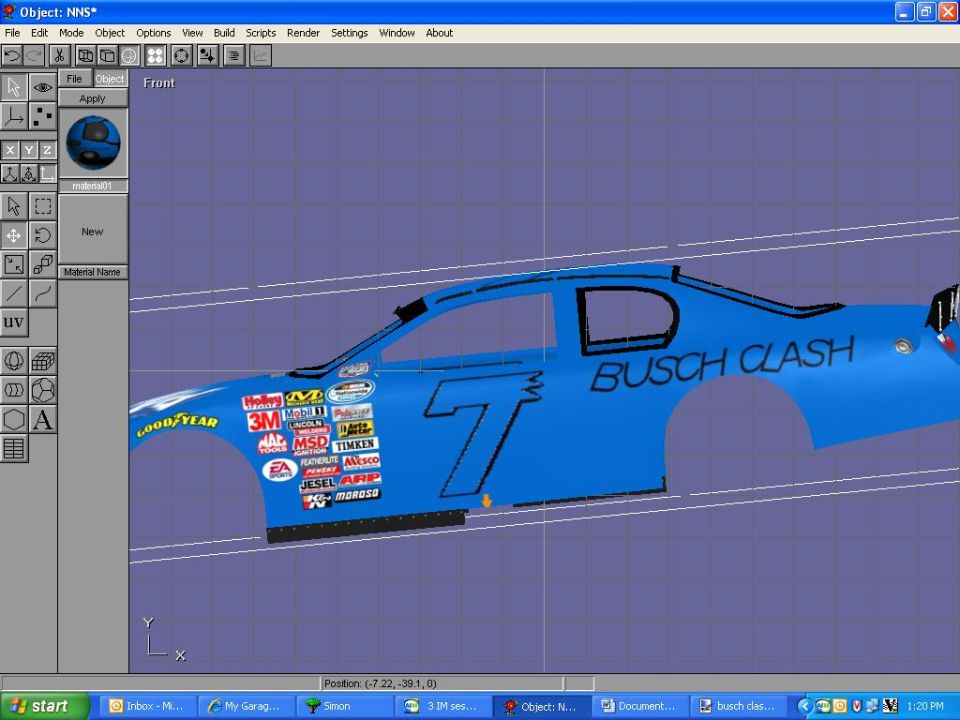Switch materials panel to Object tab

pyautogui.click(x=110, y=78)
